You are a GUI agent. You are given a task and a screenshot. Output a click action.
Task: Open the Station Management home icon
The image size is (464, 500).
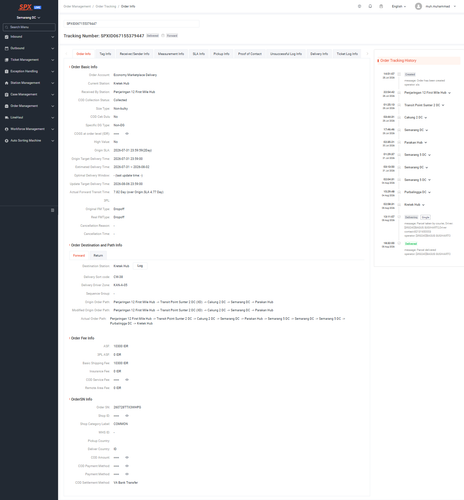(7, 83)
